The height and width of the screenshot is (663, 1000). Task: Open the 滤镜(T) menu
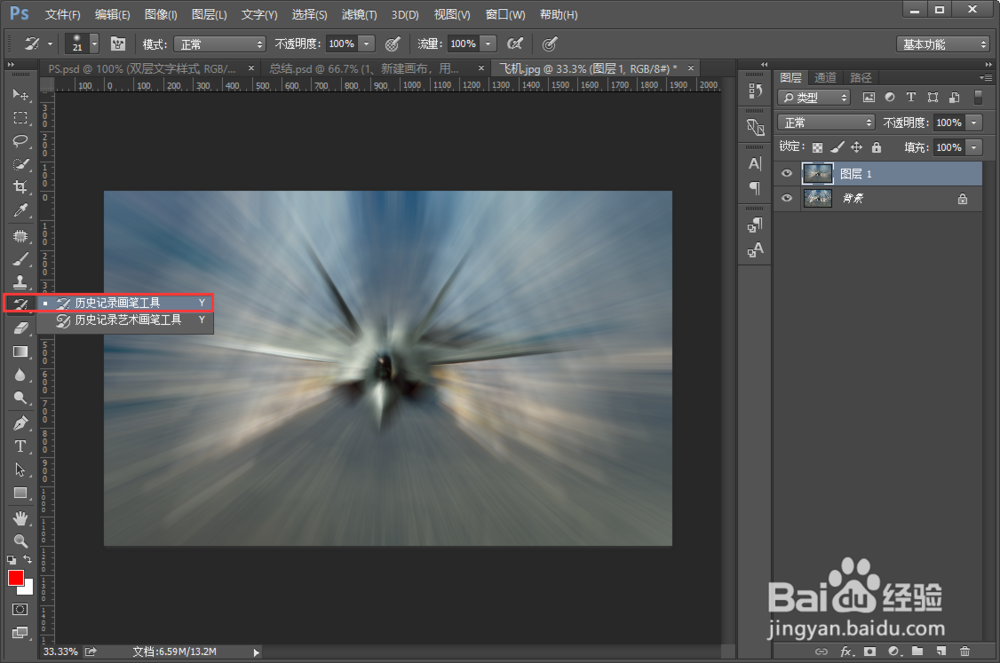pos(359,15)
